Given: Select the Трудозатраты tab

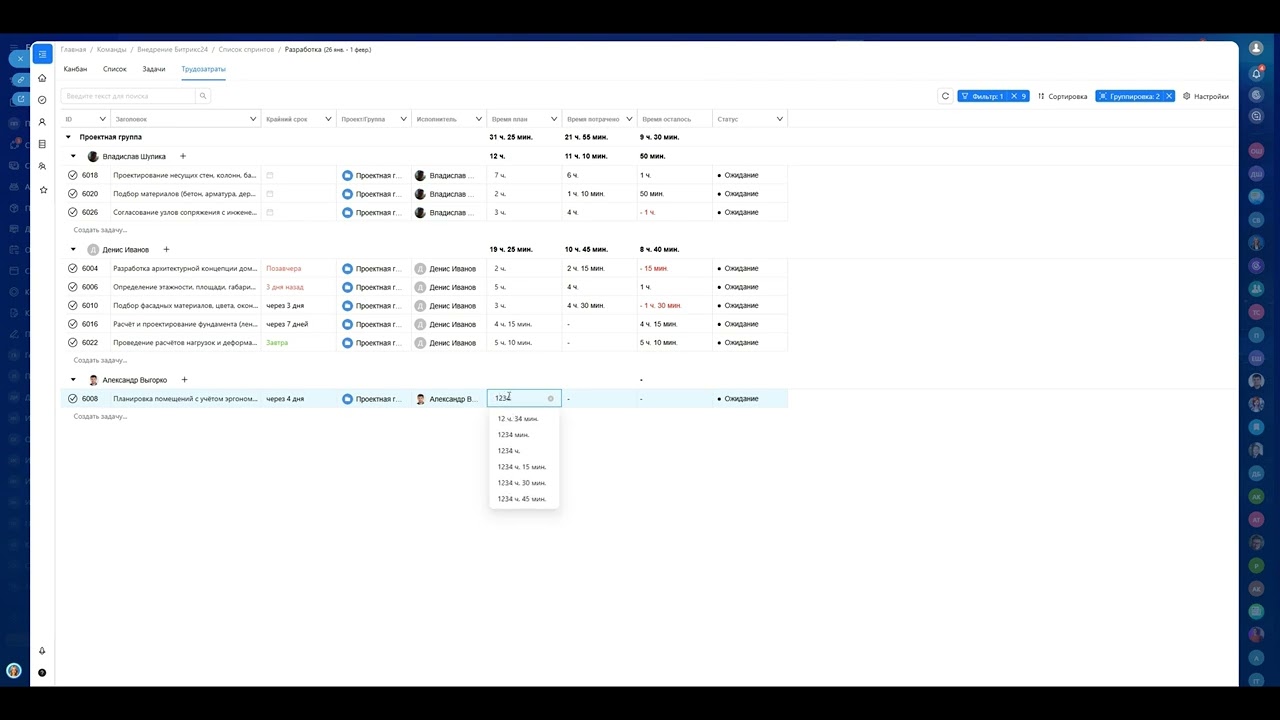Looking at the screenshot, I should coord(203,69).
